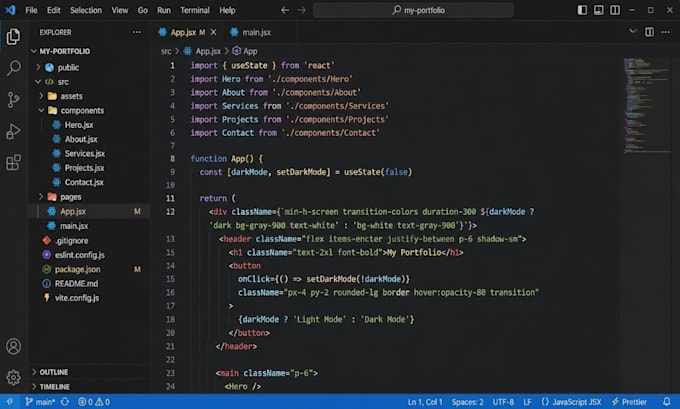
Task: Open the Accounts menu icon
Action: (x=13, y=346)
